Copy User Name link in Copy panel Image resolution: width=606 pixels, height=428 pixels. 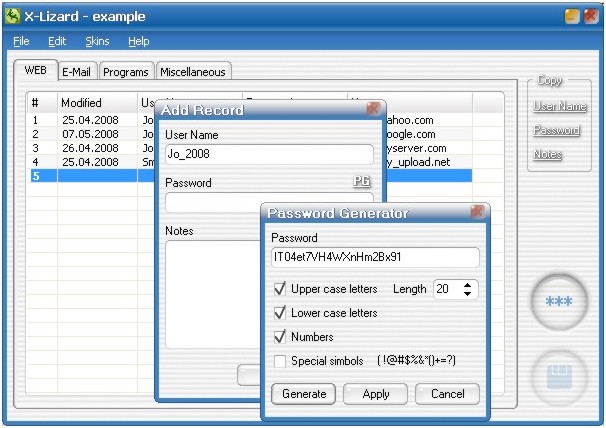(560, 106)
